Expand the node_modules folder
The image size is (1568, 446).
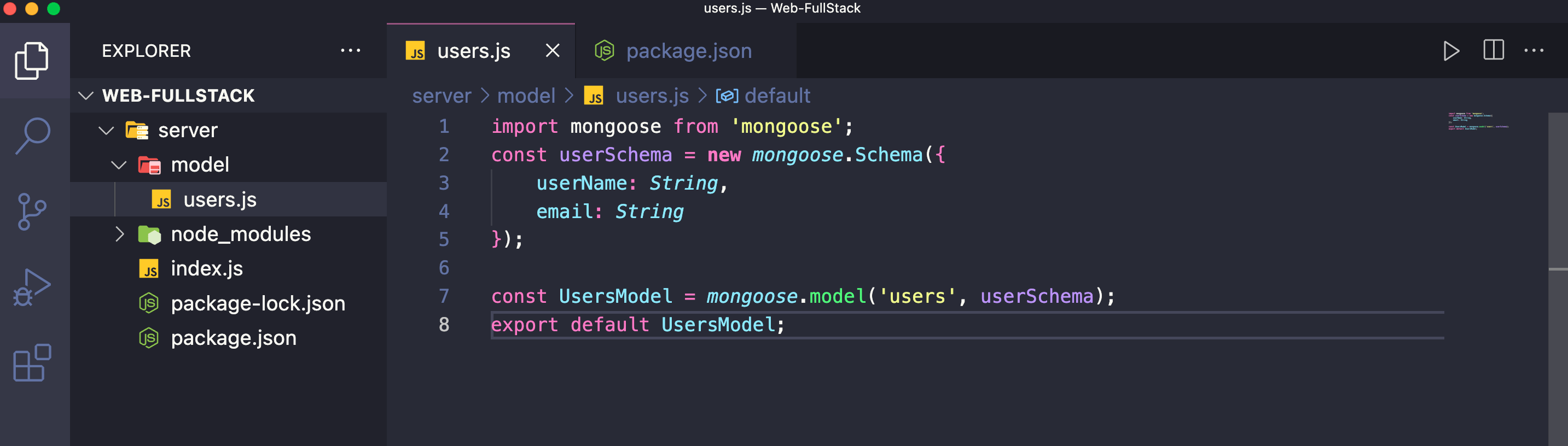pos(119,234)
